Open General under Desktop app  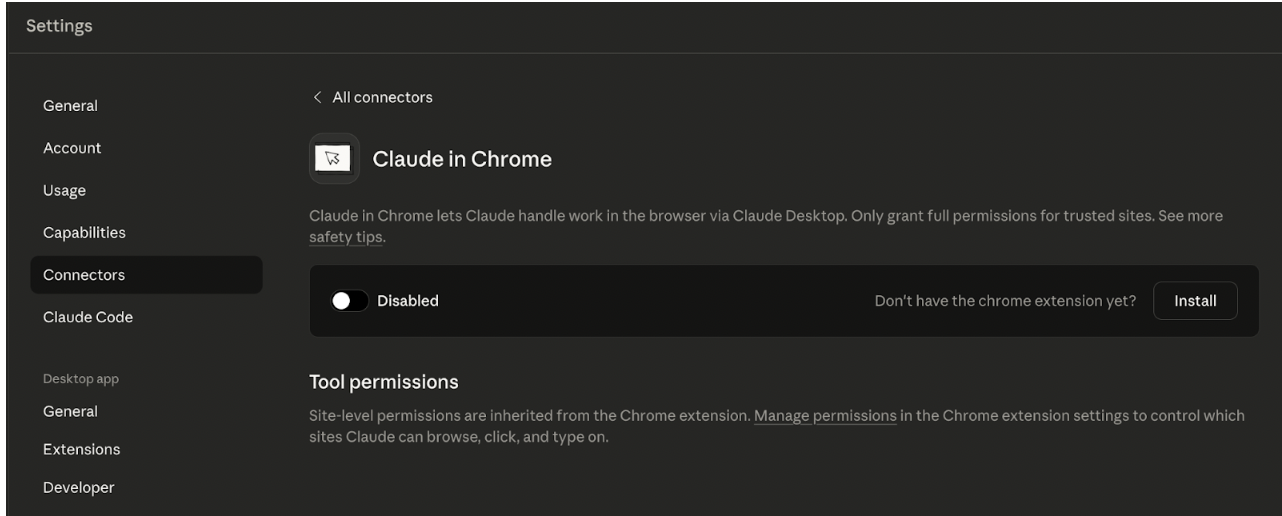(x=70, y=411)
